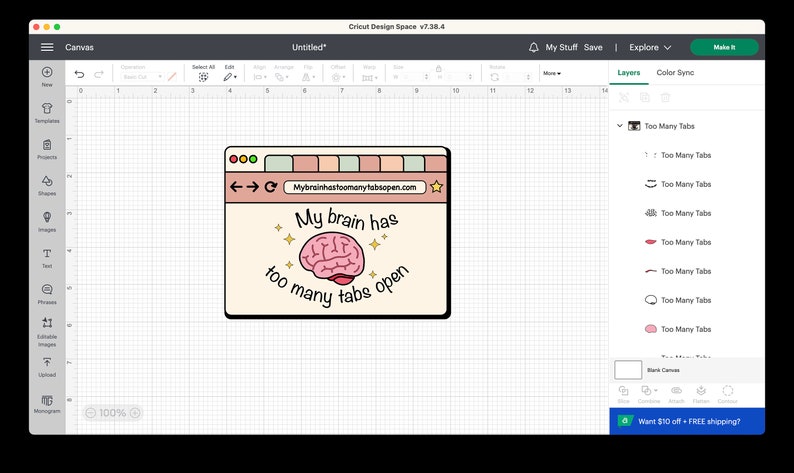Click the delete layer trash icon
The width and height of the screenshot is (794, 473).
point(665,97)
